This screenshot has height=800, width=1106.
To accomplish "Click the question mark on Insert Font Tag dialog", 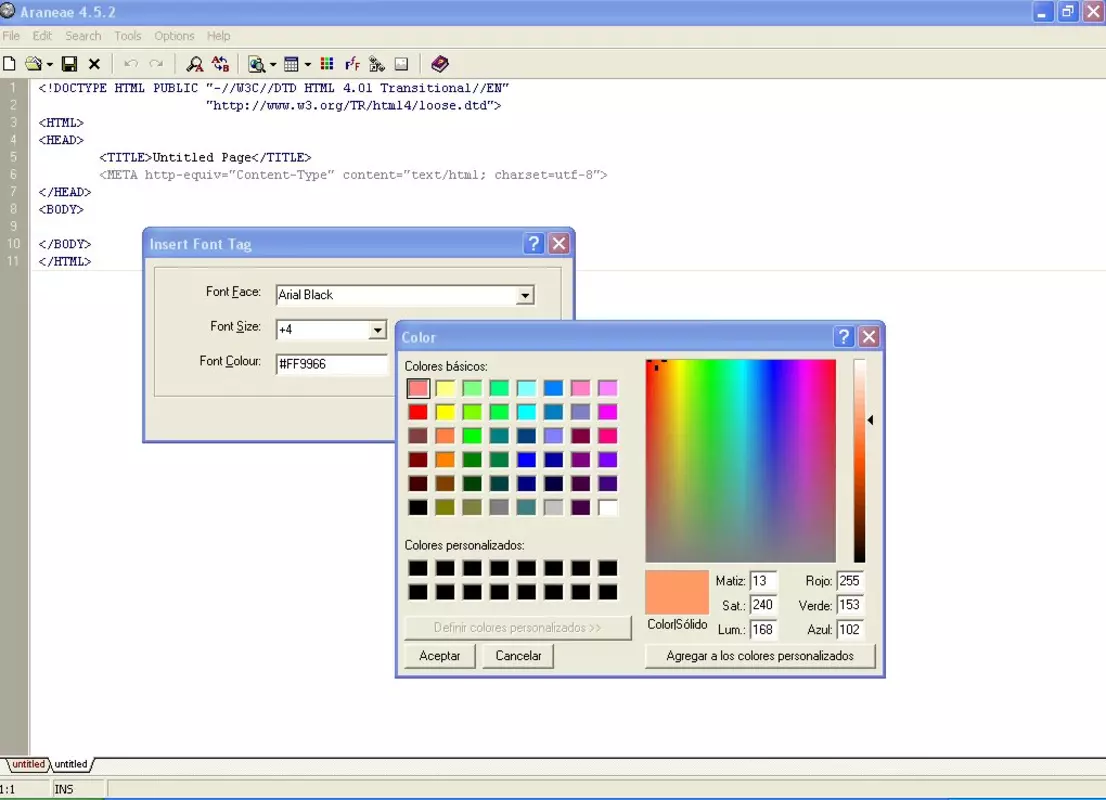I will point(534,243).
